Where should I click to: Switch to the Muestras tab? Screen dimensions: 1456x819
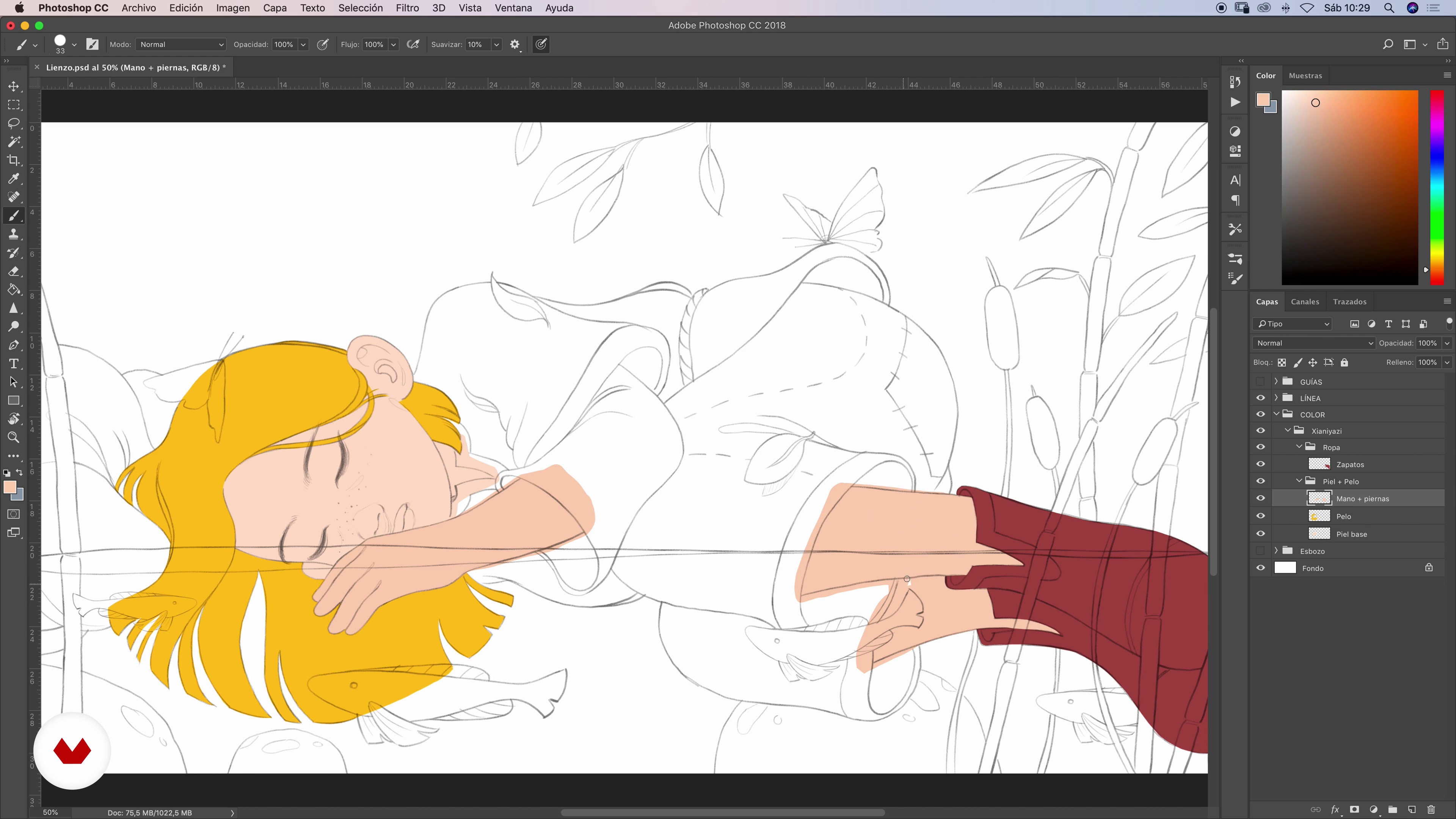tap(1305, 76)
